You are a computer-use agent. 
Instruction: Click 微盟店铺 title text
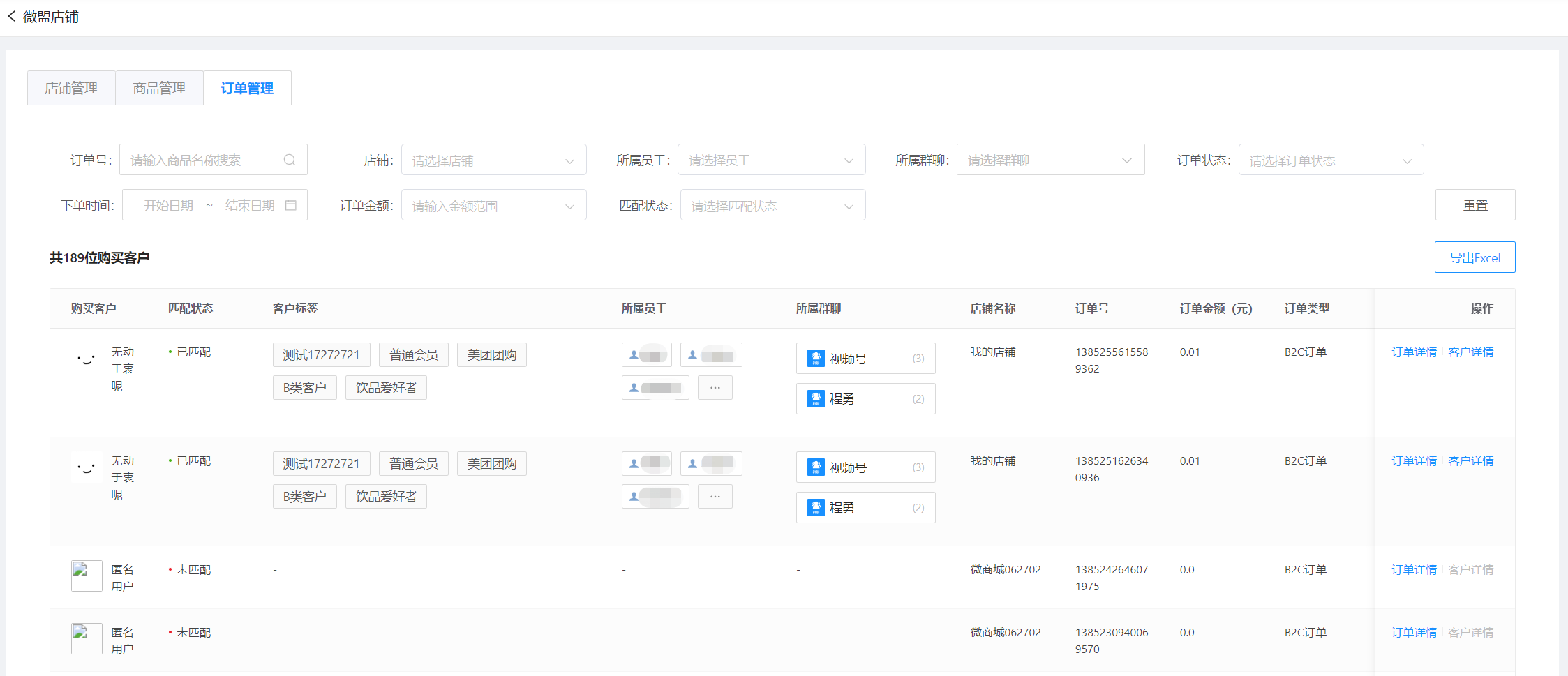point(51,17)
